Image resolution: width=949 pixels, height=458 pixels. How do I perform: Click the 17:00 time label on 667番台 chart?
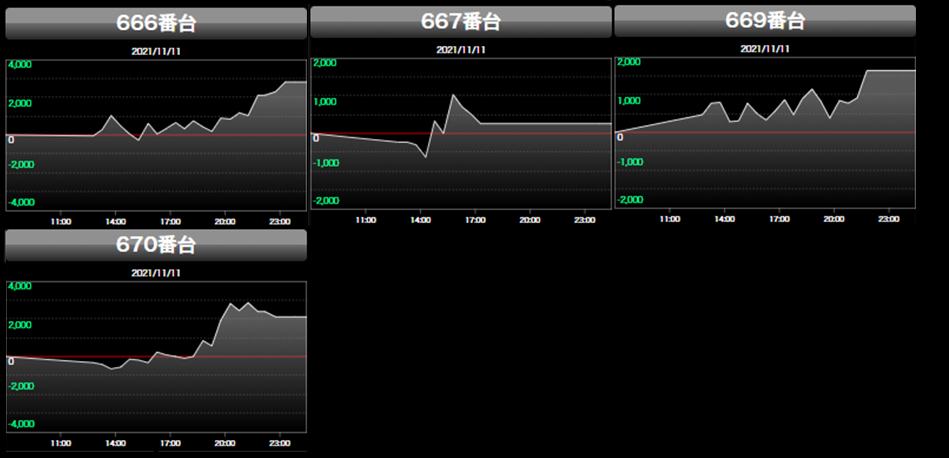point(474,219)
